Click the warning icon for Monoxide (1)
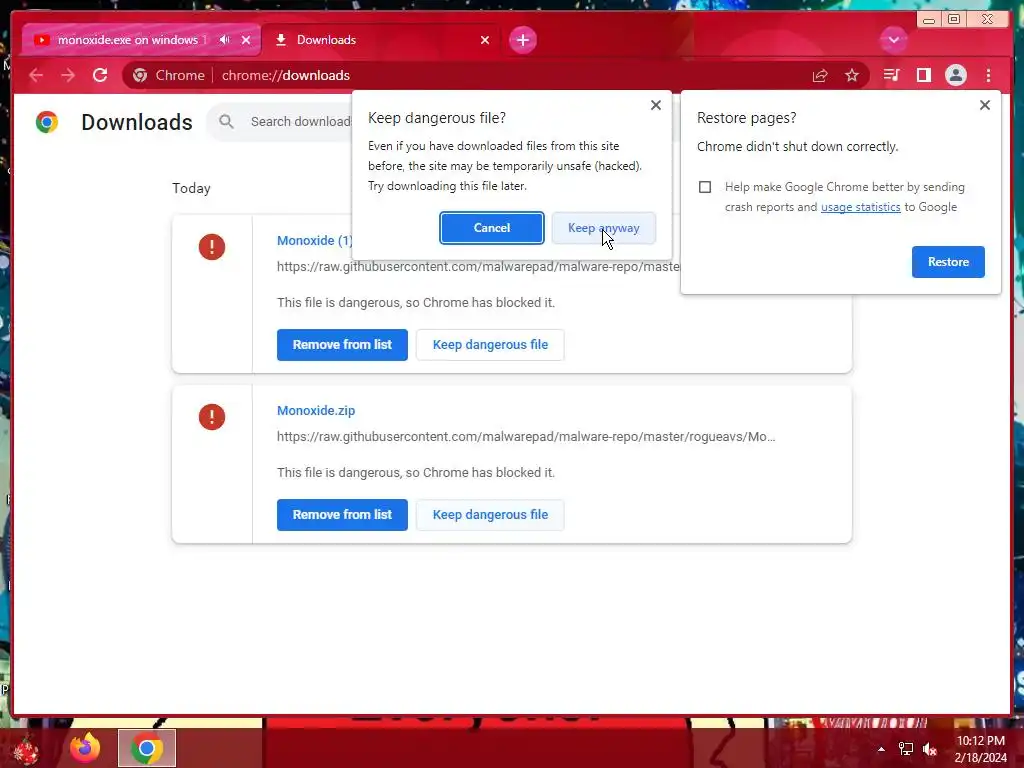The width and height of the screenshot is (1024, 768). 212,247
